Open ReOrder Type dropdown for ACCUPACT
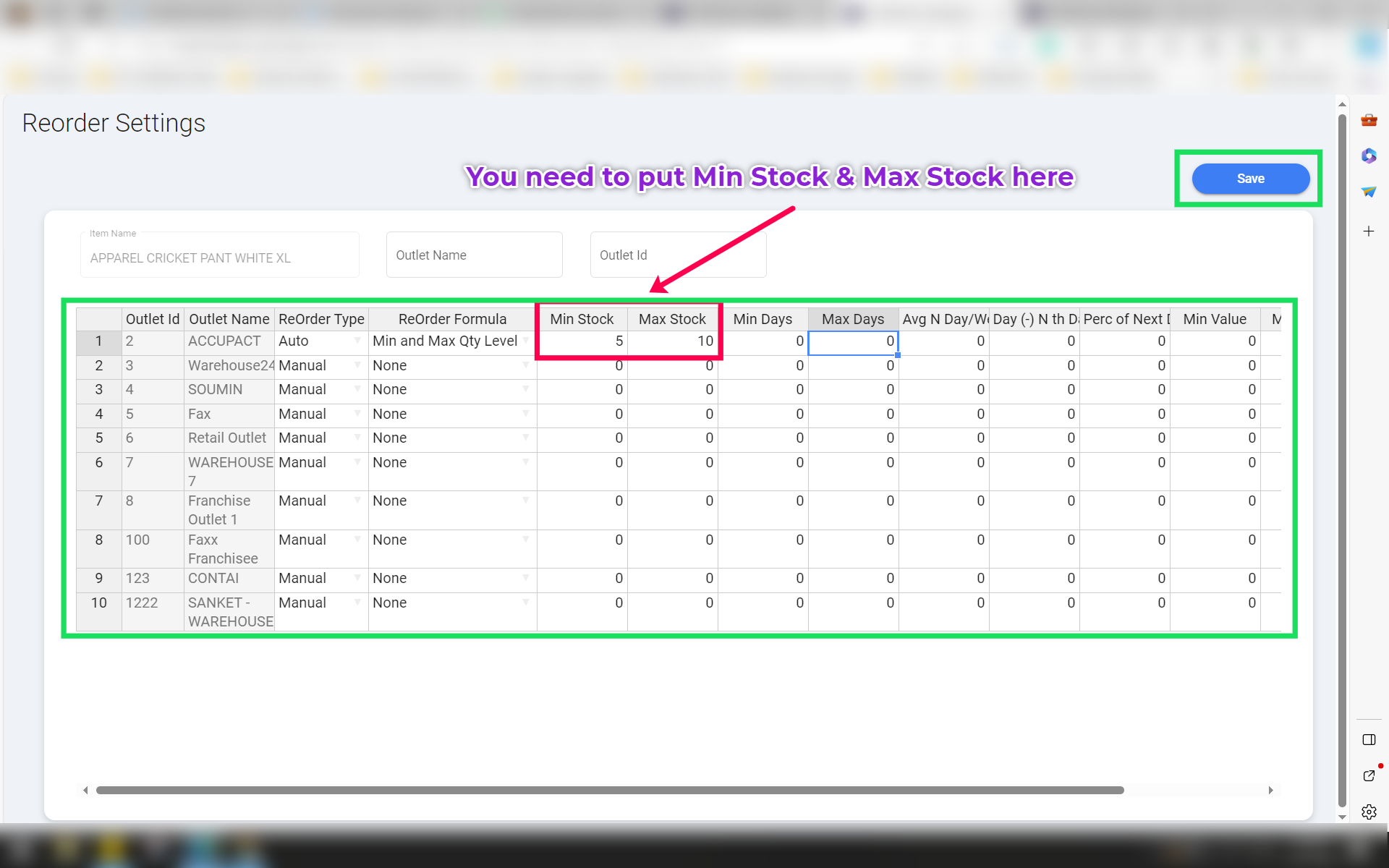The image size is (1389, 868). pyautogui.click(x=357, y=341)
